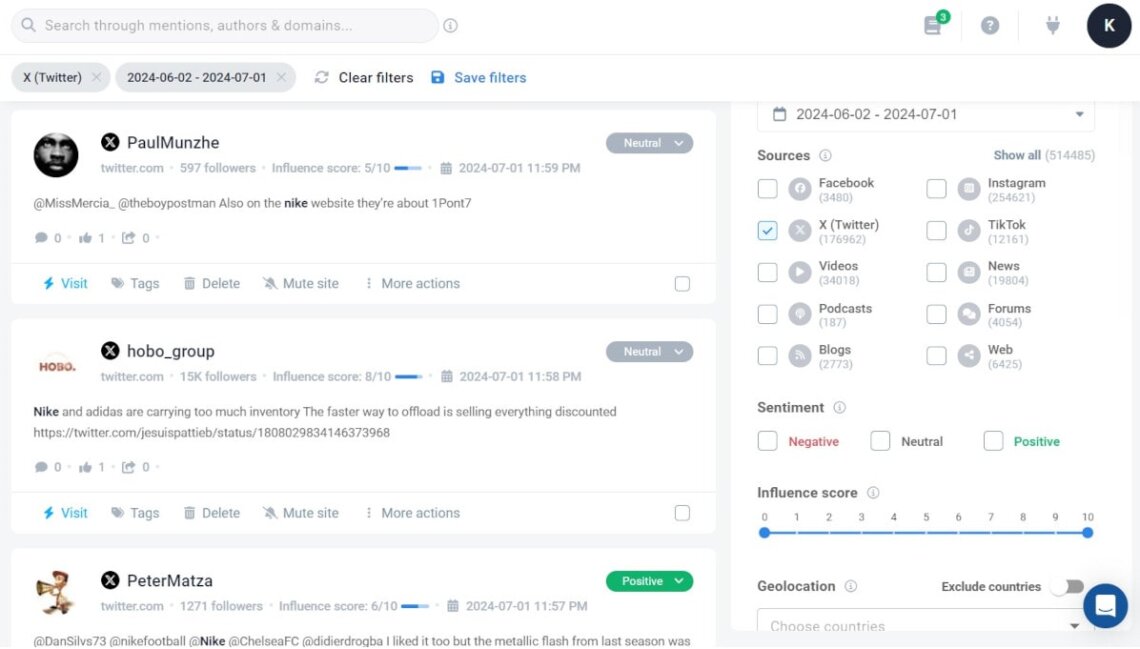This screenshot has width=1140, height=649.
Task: Click the Facebook source icon
Action: (x=800, y=189)
